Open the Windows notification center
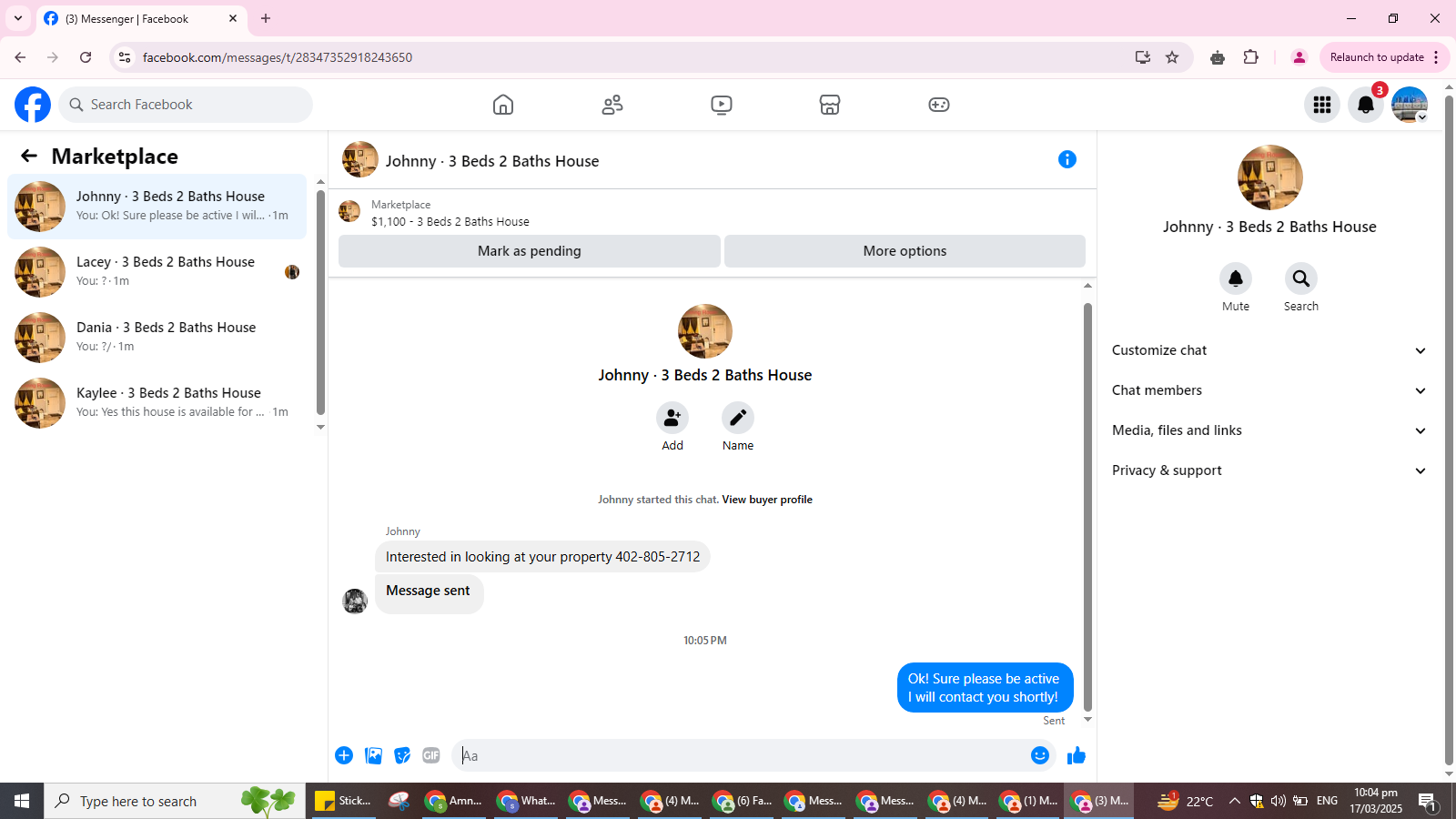Image resolution: width=1456 pixels, height=819 pixels. [1427, 802]
